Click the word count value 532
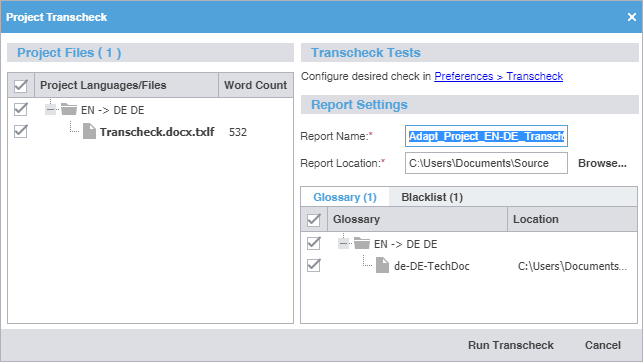This screenshot has width=643, height=362. [x=238, y=132]
